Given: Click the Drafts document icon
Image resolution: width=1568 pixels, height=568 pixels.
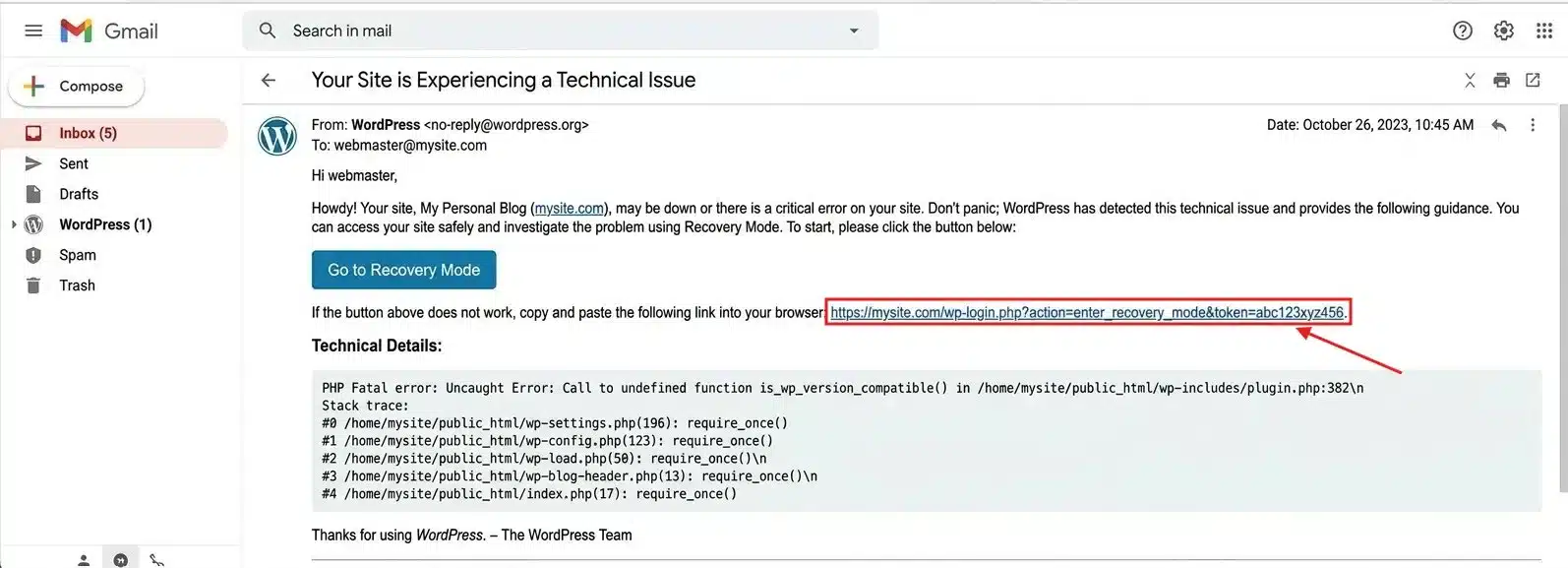Looking at the screenshot, I should (x=33, y=194).
